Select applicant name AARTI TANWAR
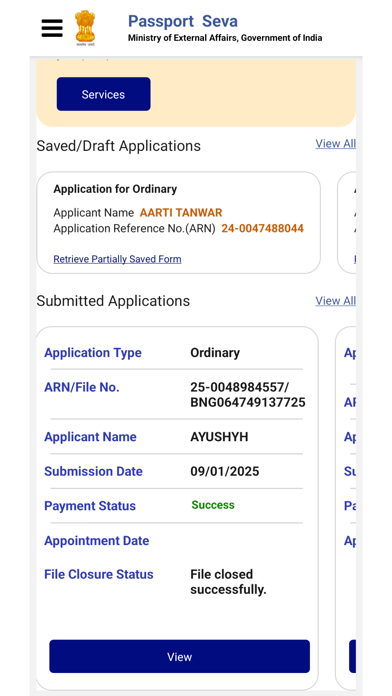Screen dimensions: 392x696 click(181, 213)
